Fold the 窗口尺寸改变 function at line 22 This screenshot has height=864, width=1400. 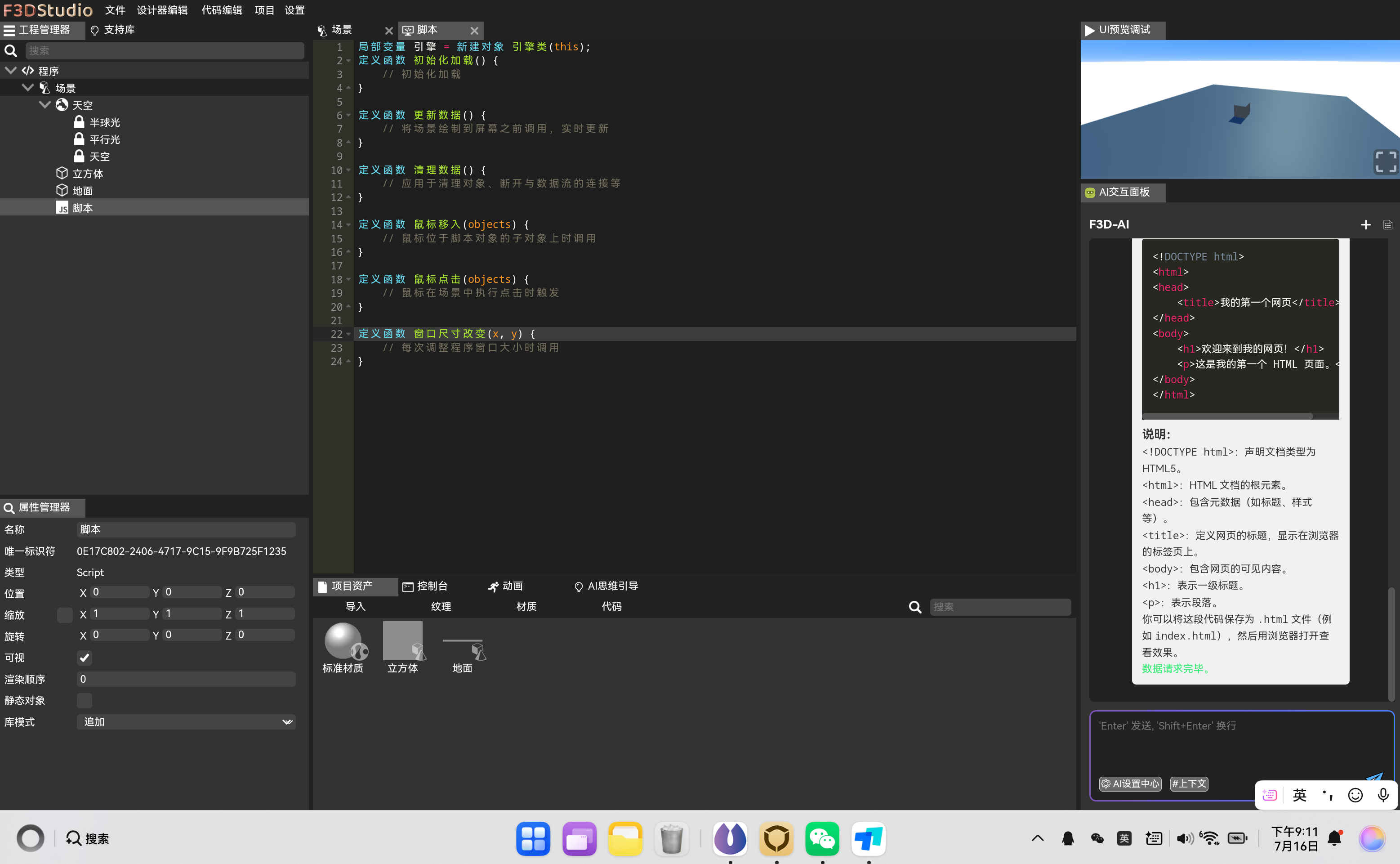(348, 334)
